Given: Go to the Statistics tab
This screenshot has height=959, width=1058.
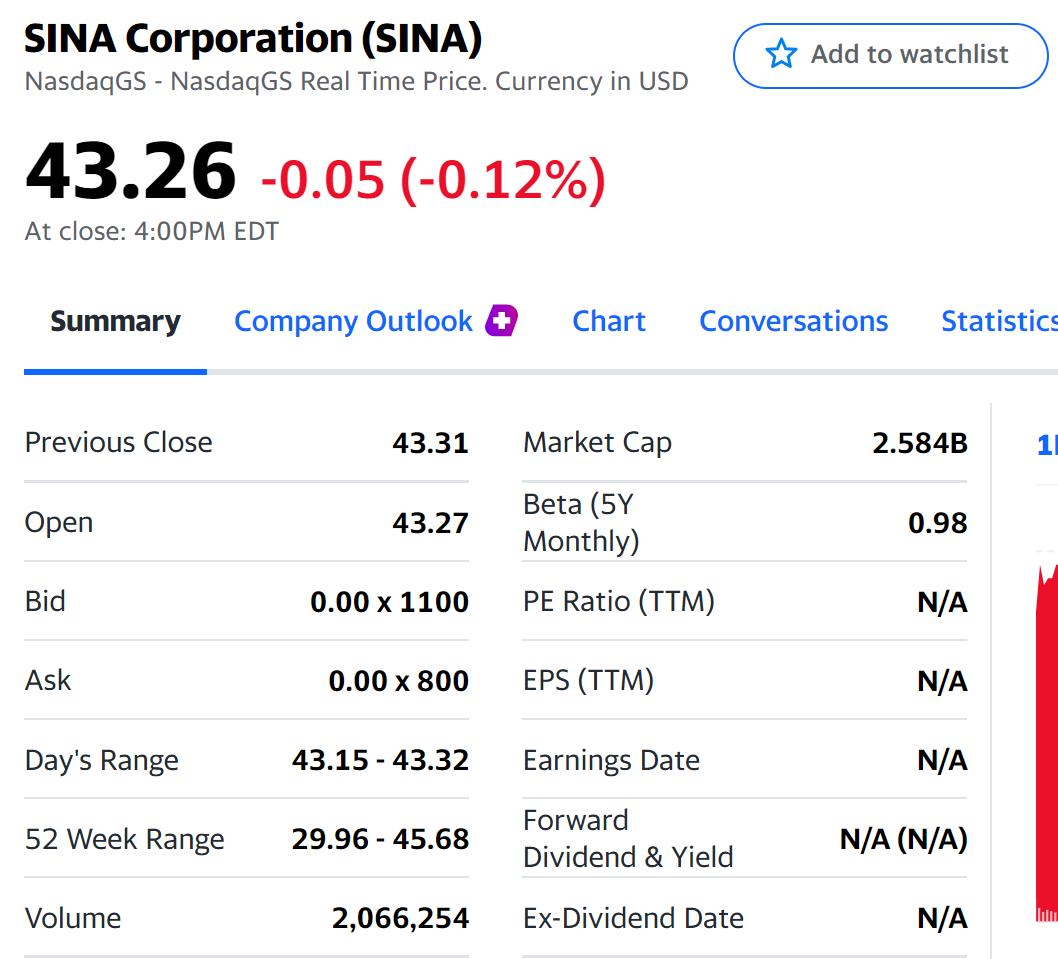Looking at the screenshot, I should pyautogui.click(x=999, y=321).
